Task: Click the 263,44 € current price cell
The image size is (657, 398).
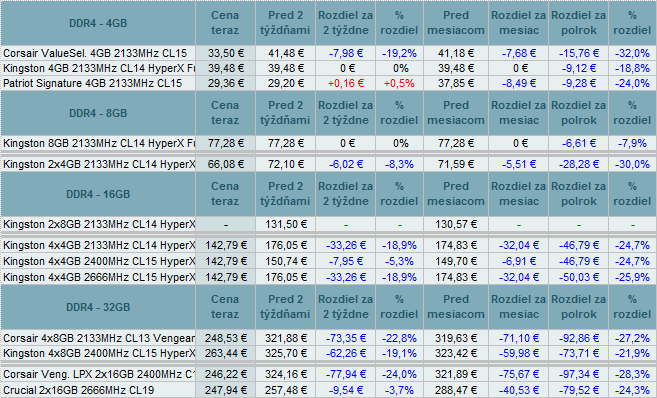Action: tap(225, 354)
